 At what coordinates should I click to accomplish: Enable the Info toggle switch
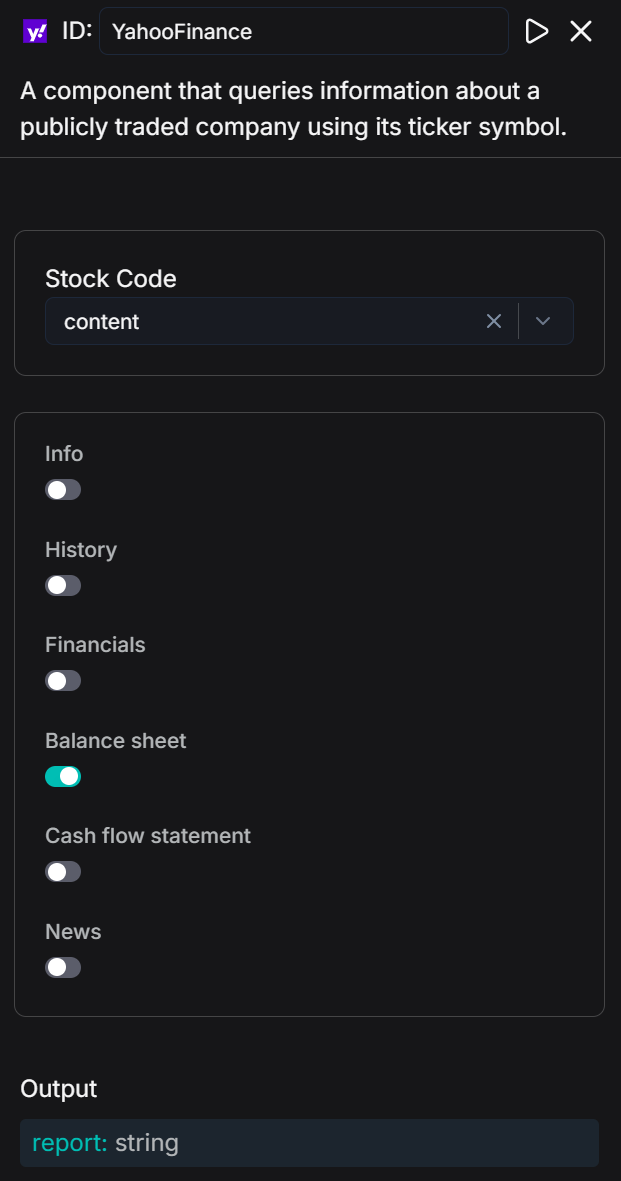click(x=63, y=490)
